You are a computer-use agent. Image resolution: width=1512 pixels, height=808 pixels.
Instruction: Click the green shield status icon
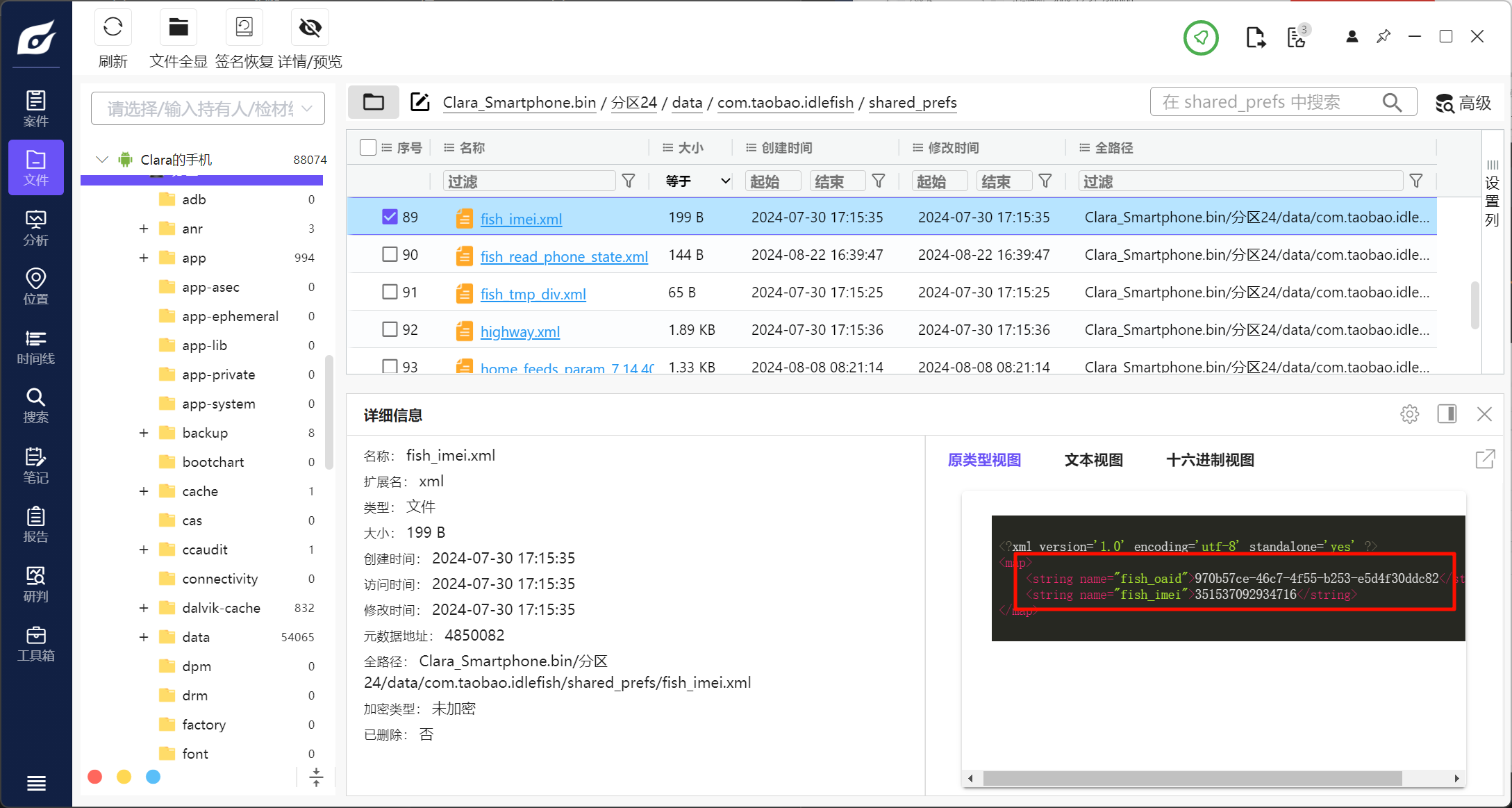[1201, 38]
